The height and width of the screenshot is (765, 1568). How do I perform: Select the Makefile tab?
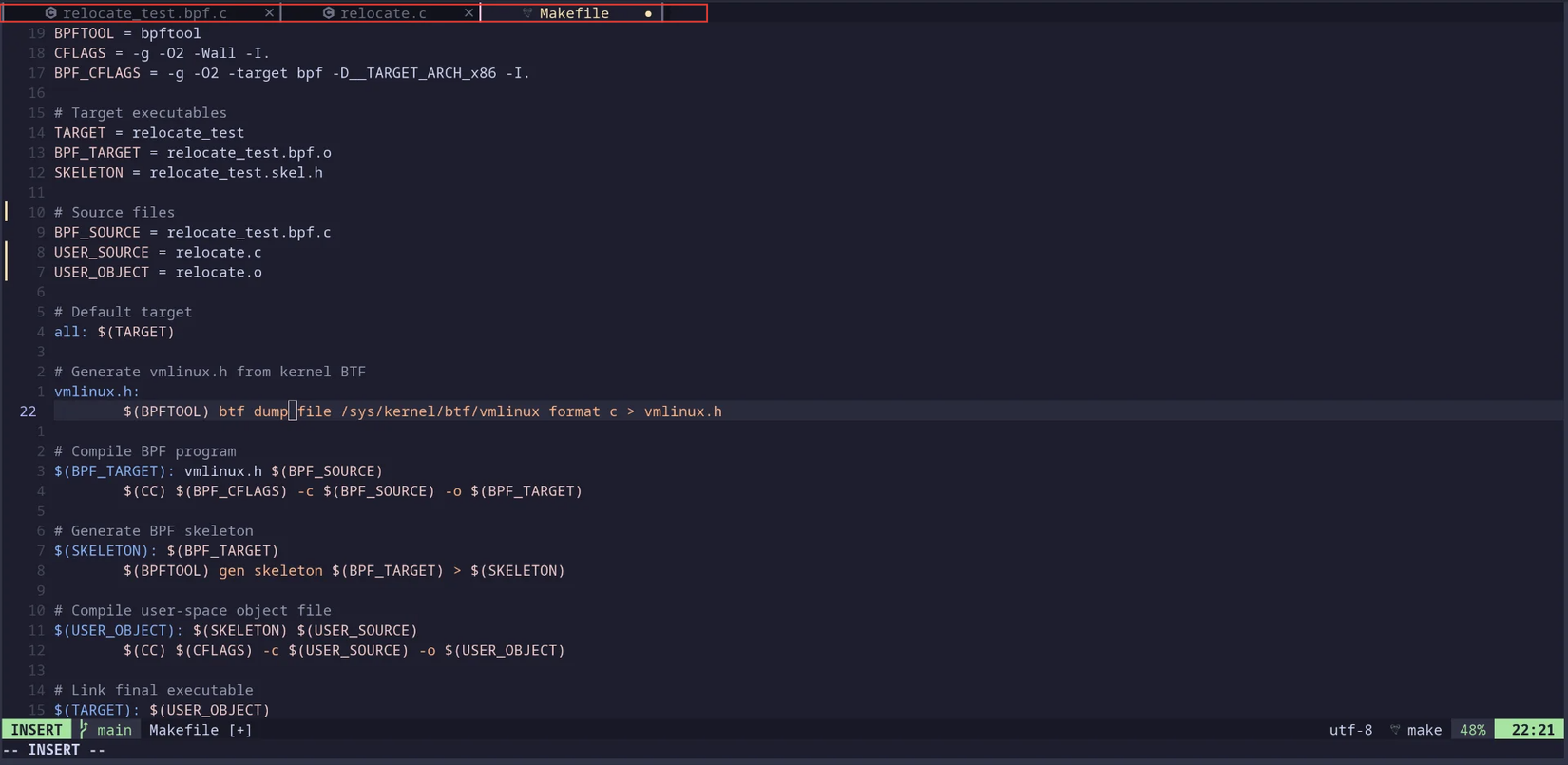tap(574, 13)
